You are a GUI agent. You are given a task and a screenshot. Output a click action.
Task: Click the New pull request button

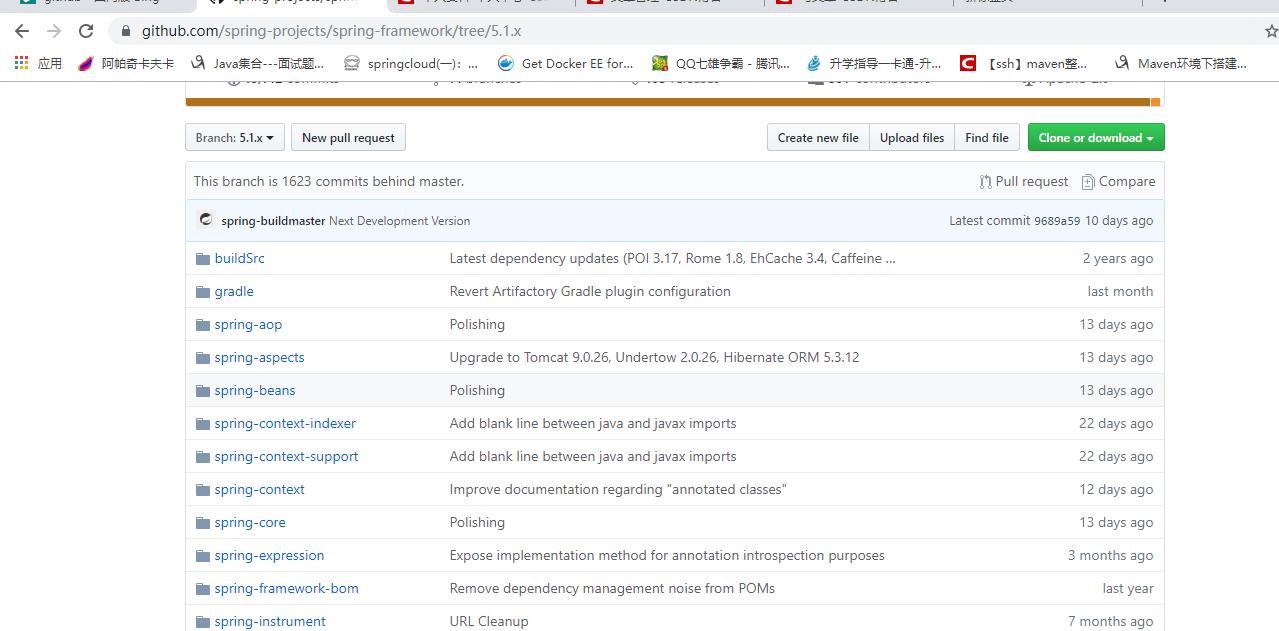[x=348, y=138]
